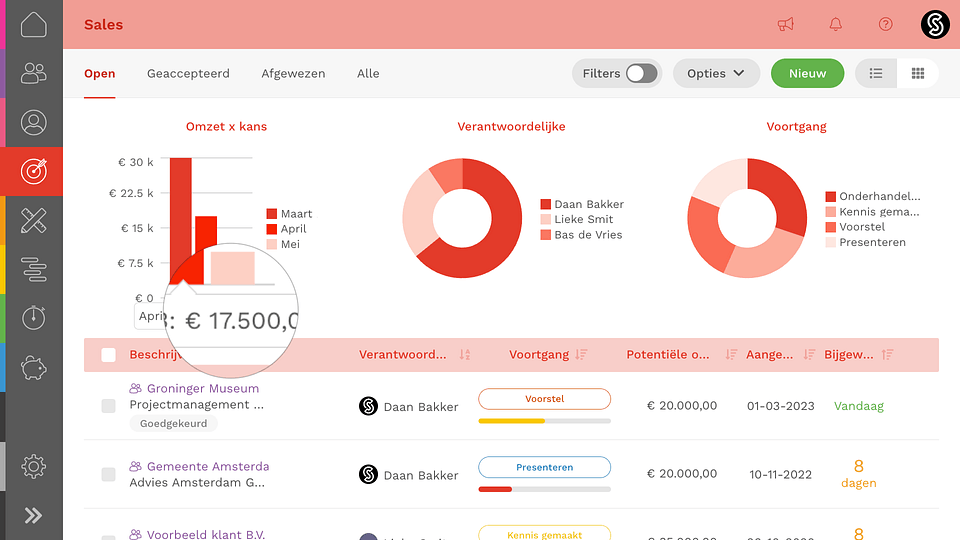Open the Voorbeeld klant B.V. link
The width and height of the screenshot is (960, 540).
(206, 534)
